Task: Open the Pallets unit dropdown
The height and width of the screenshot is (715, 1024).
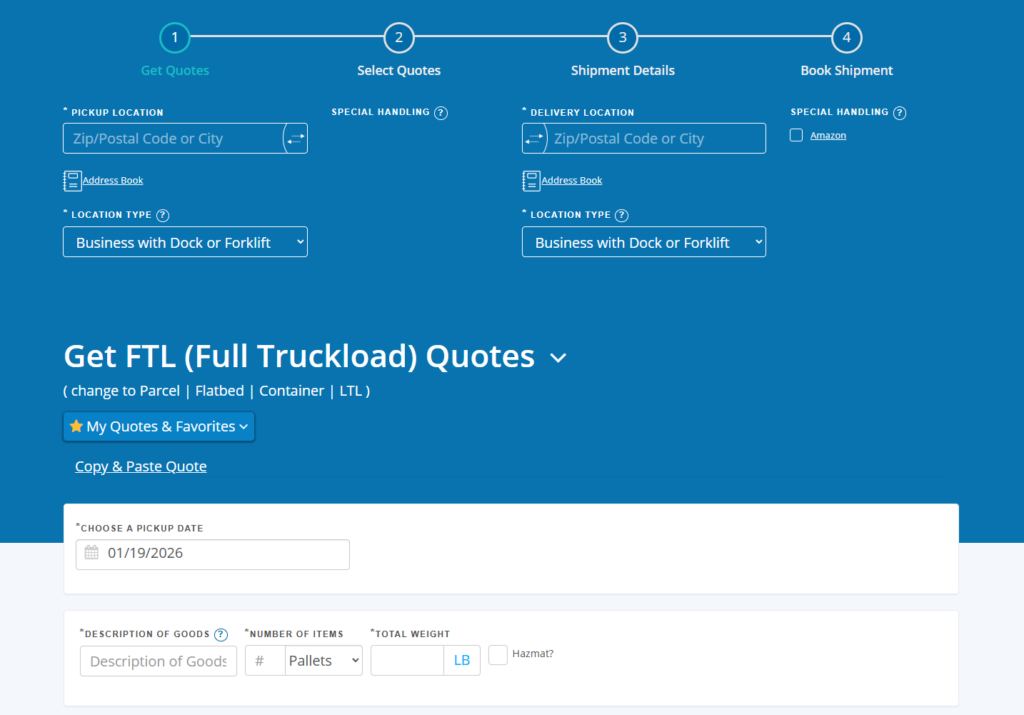Action: 323,660
